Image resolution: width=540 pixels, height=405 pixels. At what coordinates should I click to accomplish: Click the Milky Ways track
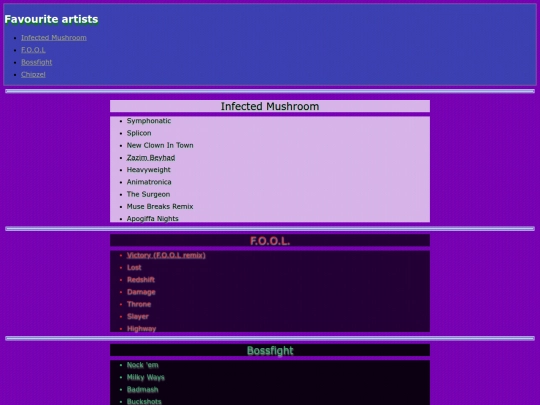tap(145, 377)
